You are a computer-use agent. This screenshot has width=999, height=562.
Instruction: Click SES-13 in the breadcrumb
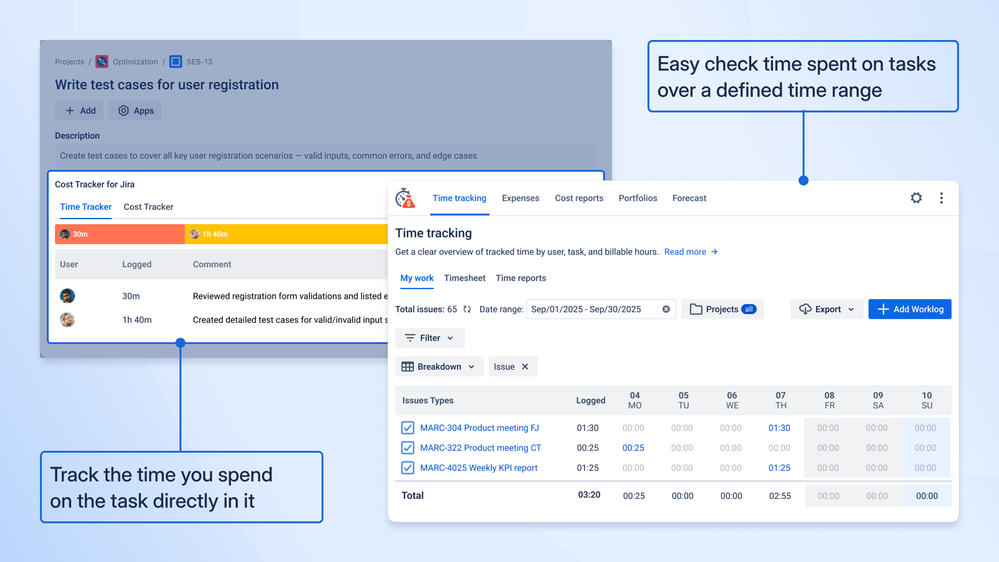click(x=199, y=62)
